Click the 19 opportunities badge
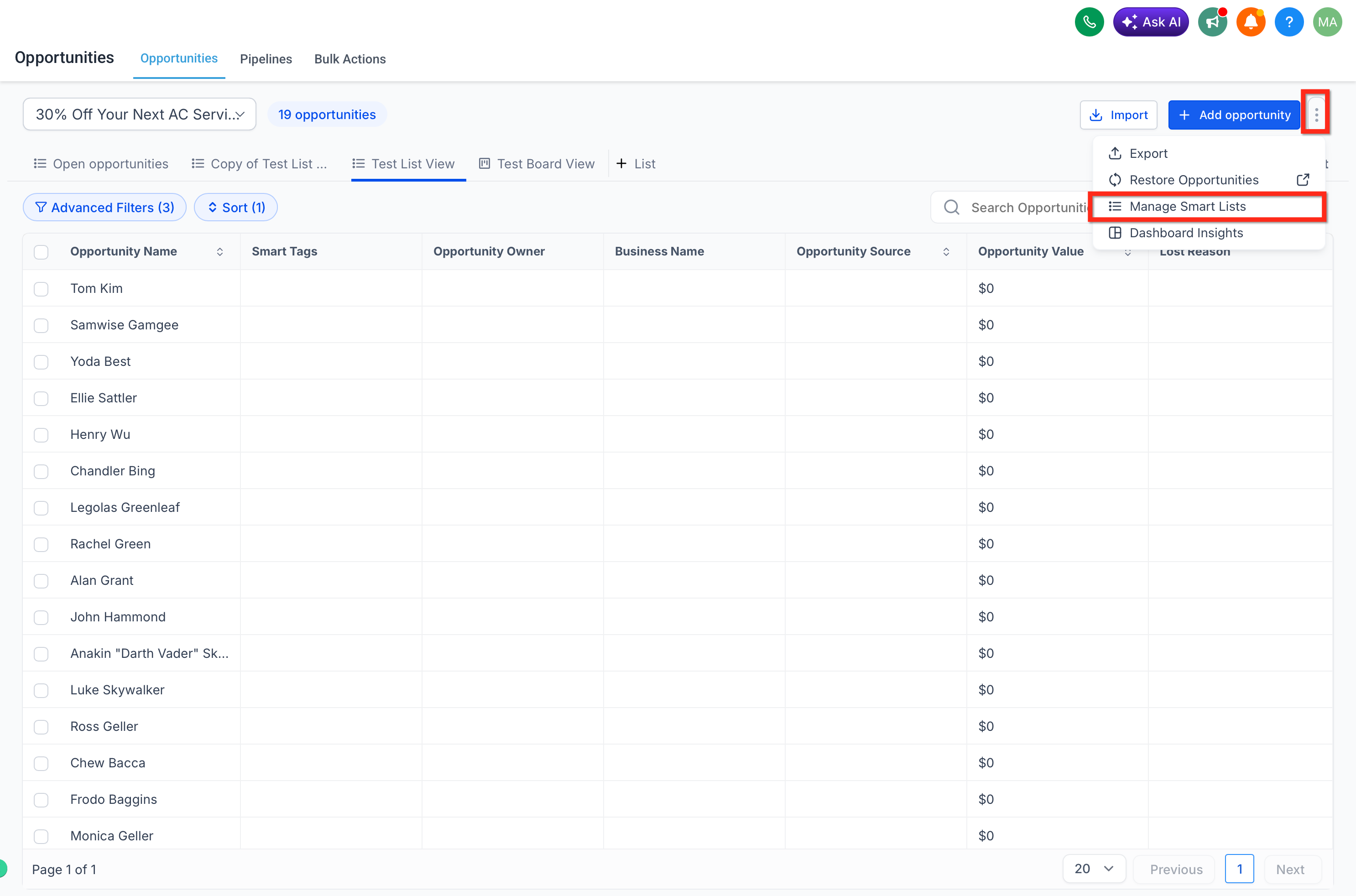Viewport: 1356px width, 896px height. click(327, 115)
